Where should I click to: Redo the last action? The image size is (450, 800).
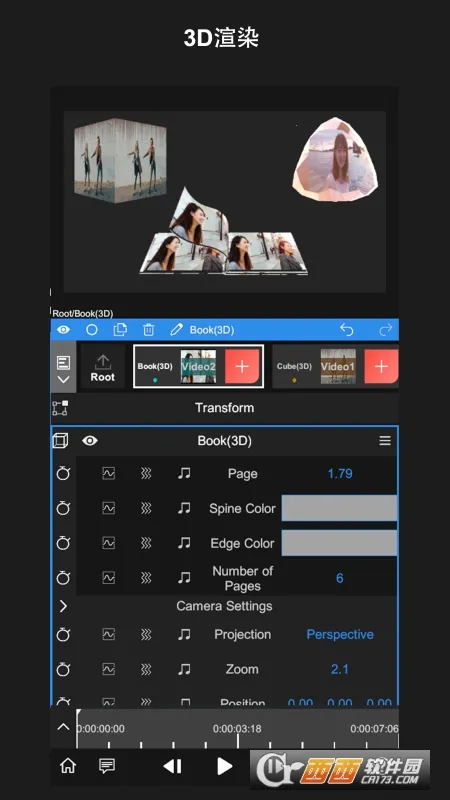(386, 330)
